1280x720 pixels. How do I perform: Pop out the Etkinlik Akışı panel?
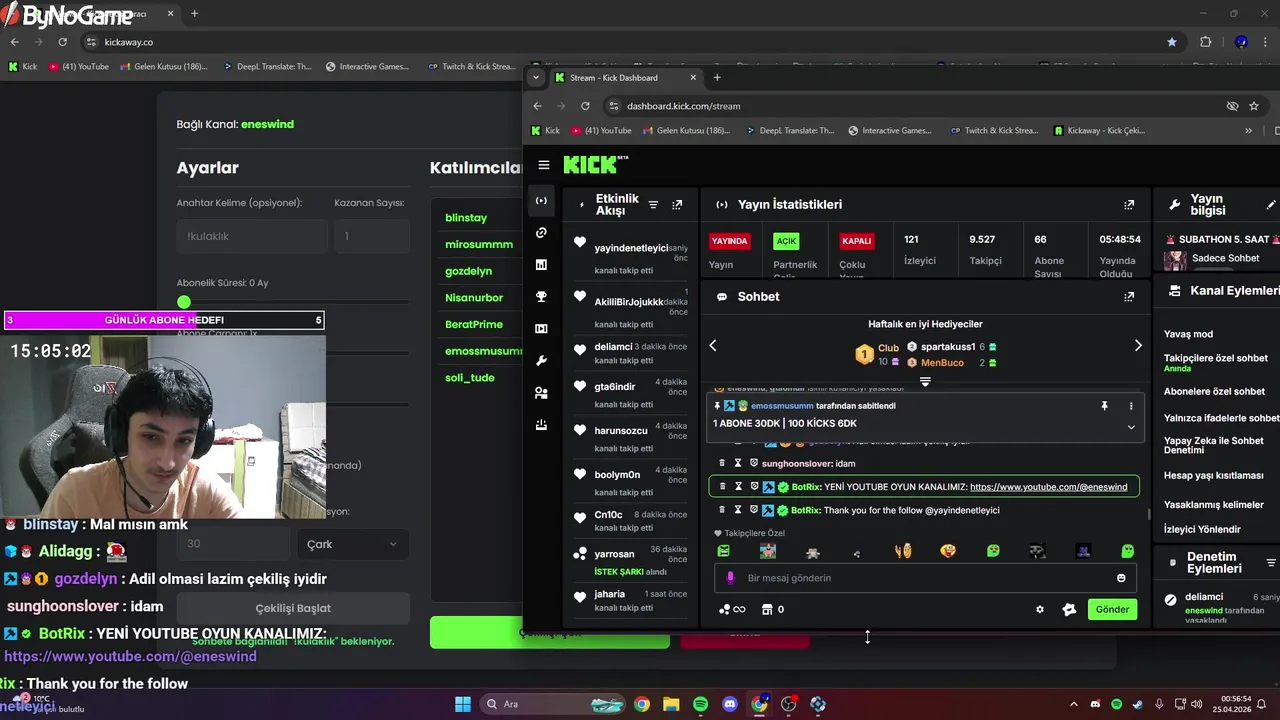click(677, 204)
